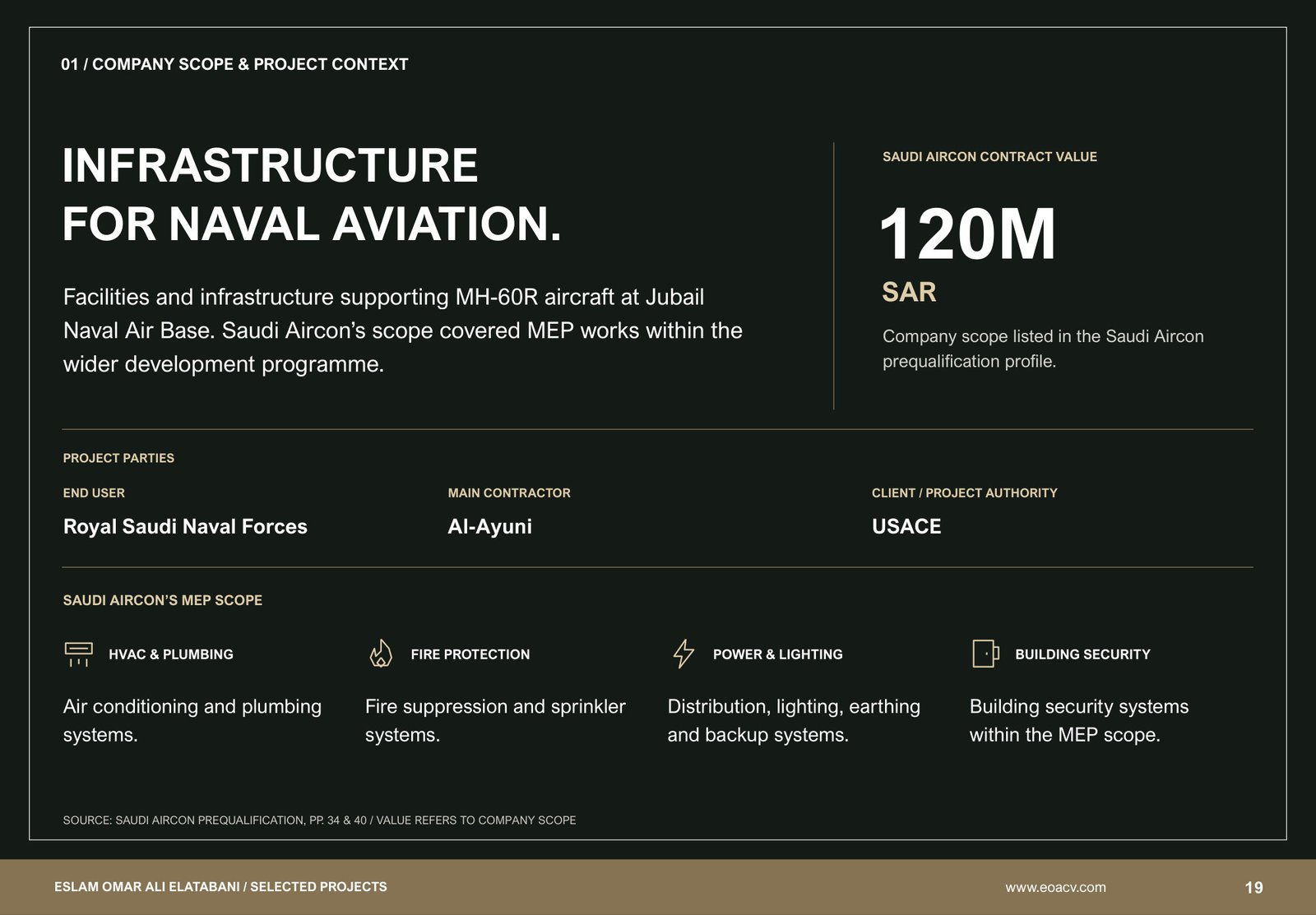The width and height of the screenshot is (1316, 915).
Task: Click the building security door icon
Action: 985,654
